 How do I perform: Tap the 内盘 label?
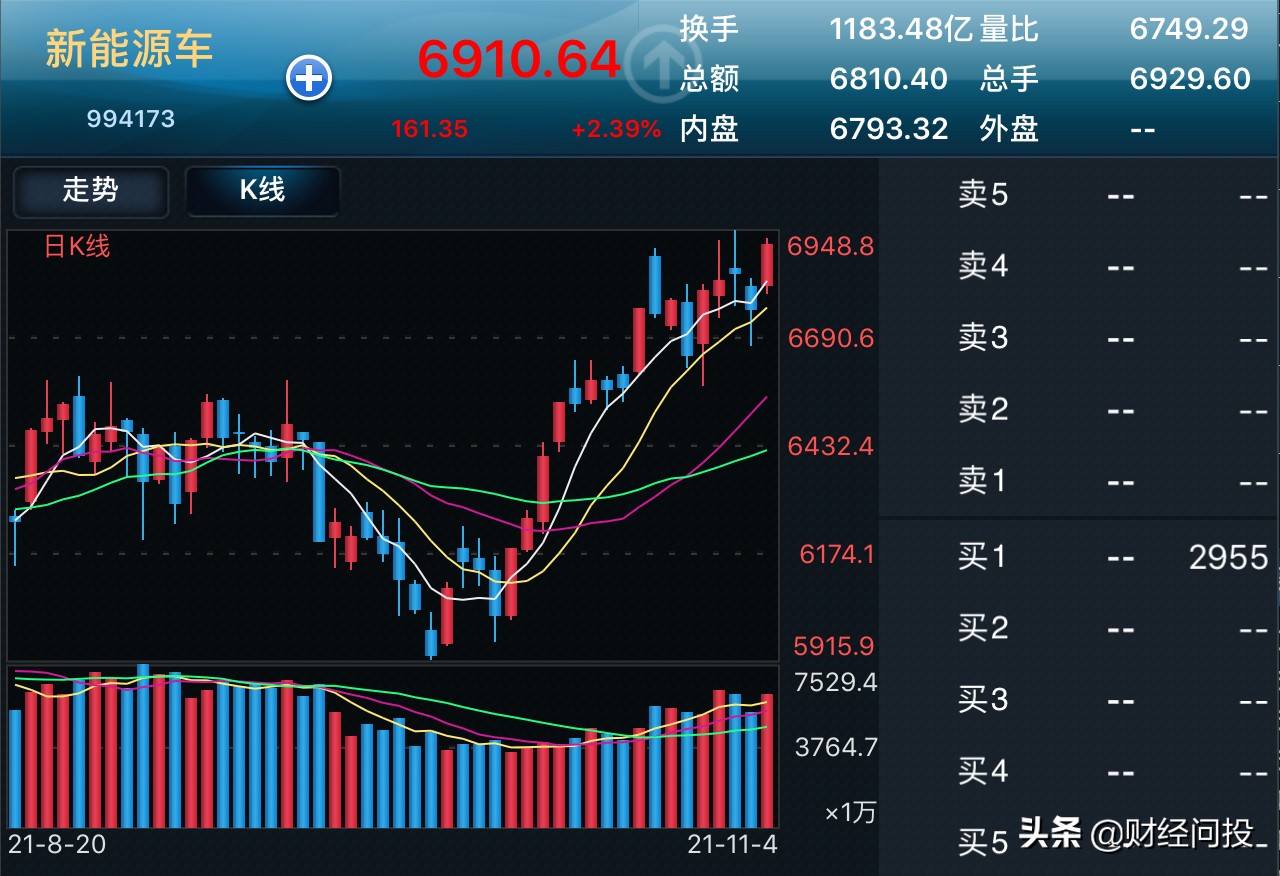[709, 128]
